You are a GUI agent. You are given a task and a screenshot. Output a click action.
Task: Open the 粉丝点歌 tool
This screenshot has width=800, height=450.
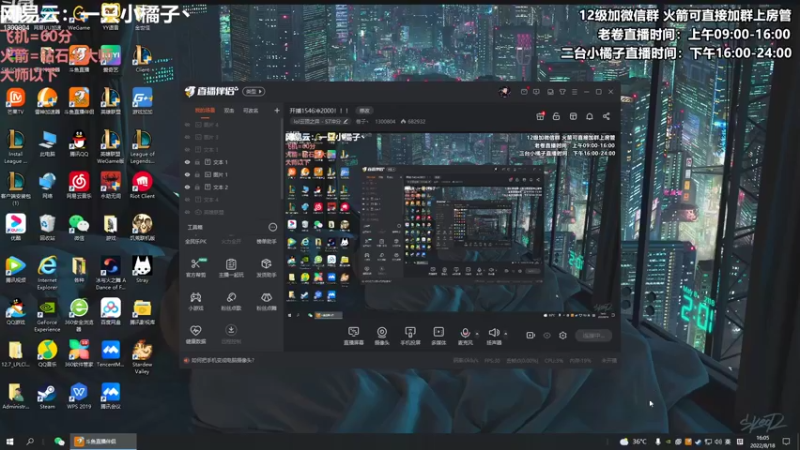pos(231,301)
